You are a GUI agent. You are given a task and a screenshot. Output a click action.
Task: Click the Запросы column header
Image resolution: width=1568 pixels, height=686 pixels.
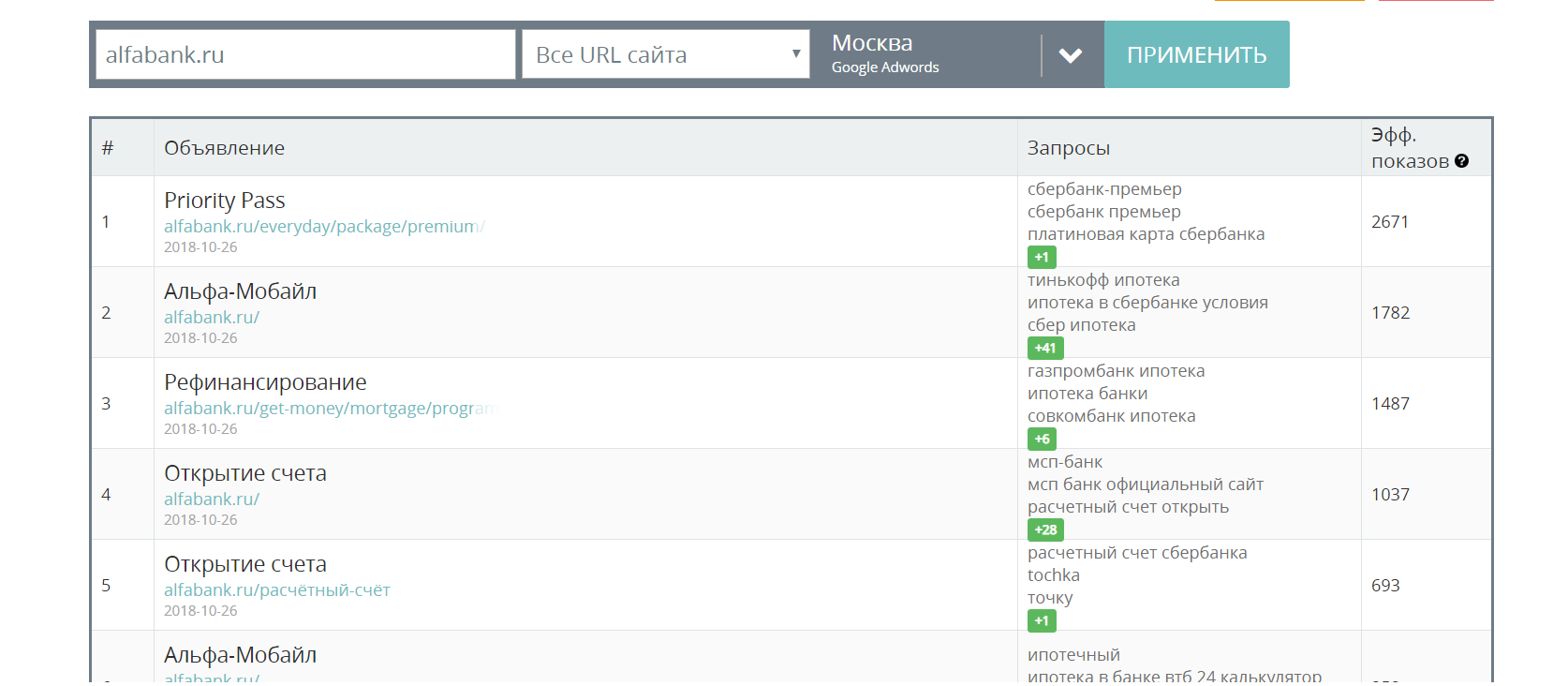click(1069, 148)
